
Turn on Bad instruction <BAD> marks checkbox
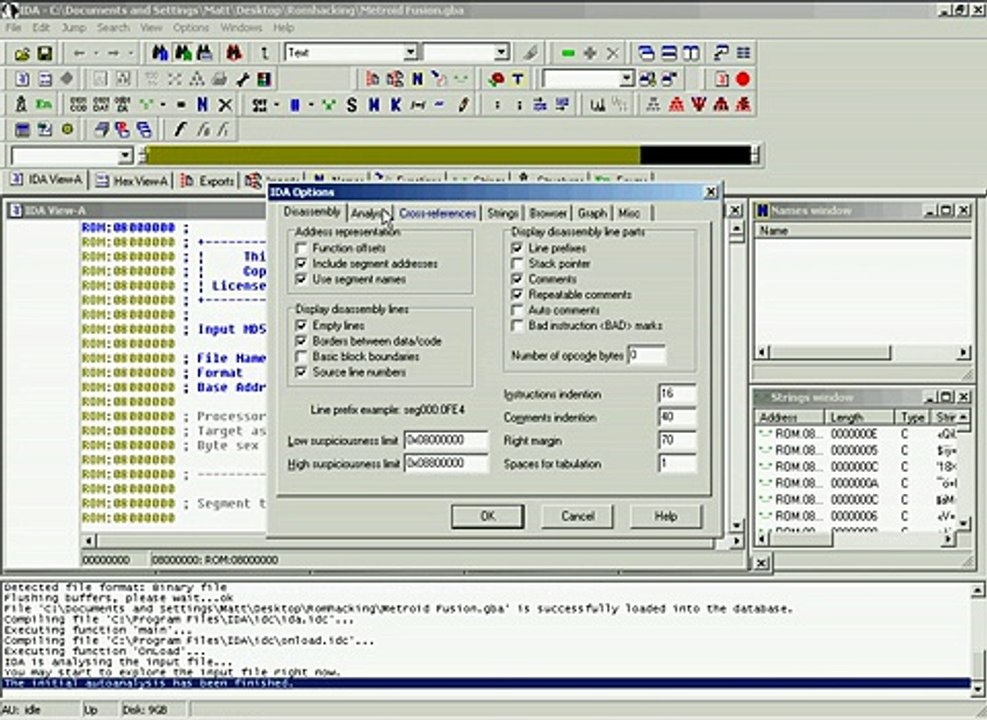point(517,326)
